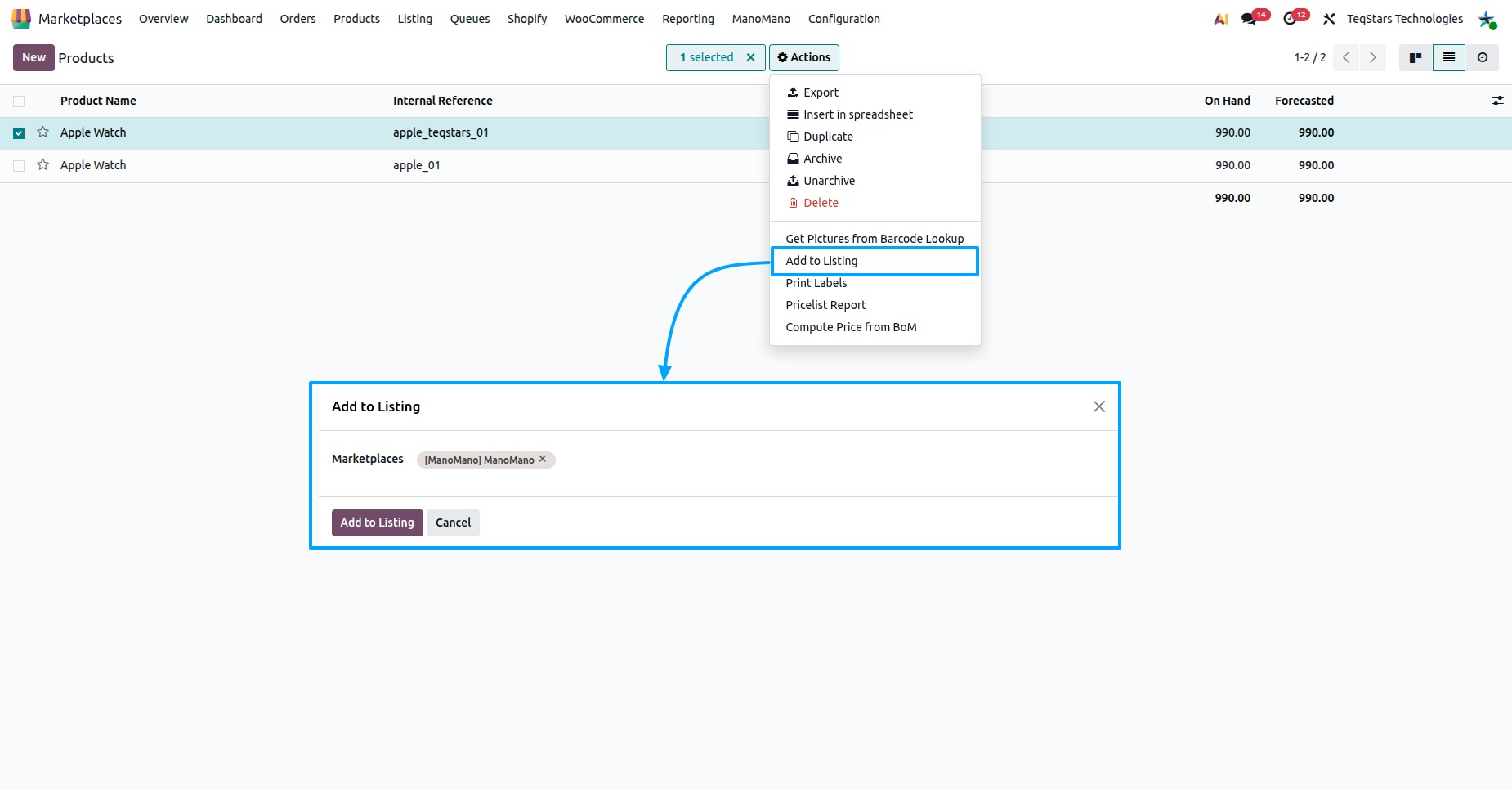Open the Reporting menu
The height and width of the screenshot is (790, 1512).
(x=688, y=19)
